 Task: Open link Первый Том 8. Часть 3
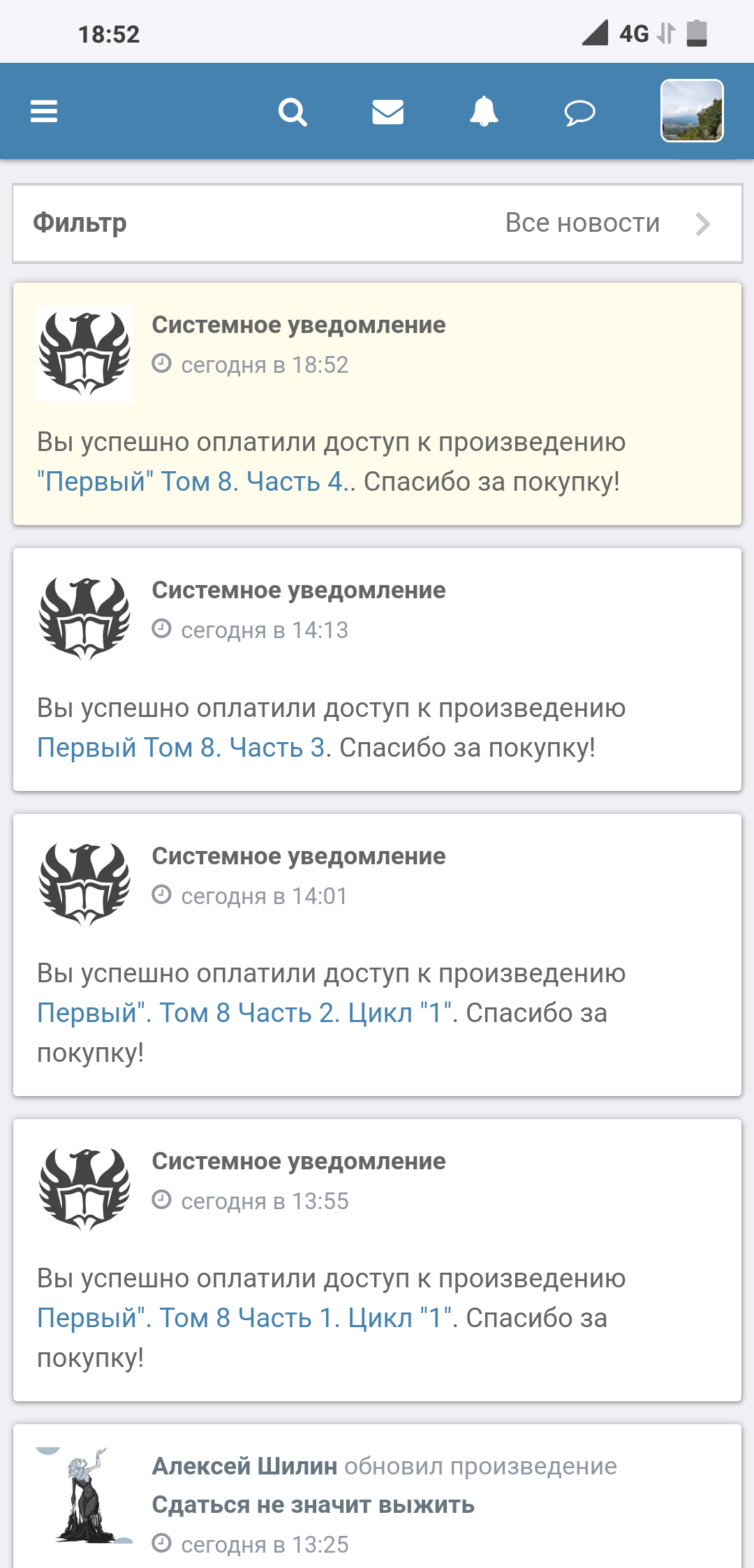click(x=182, y=748)
